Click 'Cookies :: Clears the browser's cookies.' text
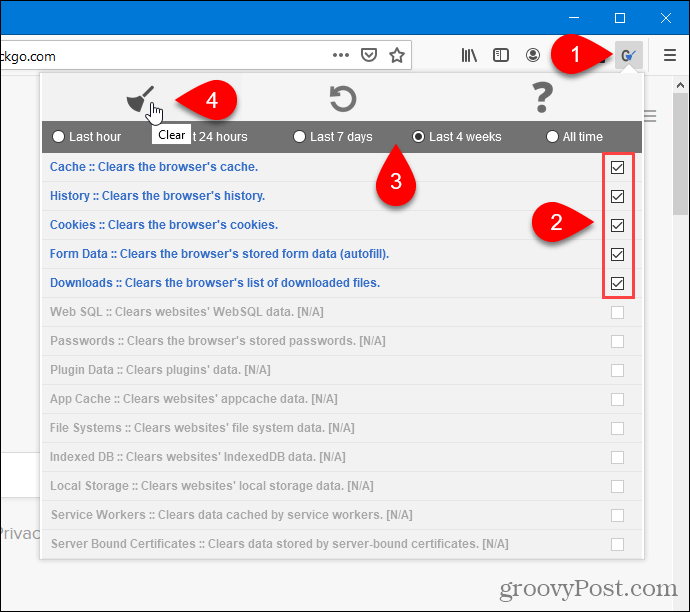 (x=164, y=225)
